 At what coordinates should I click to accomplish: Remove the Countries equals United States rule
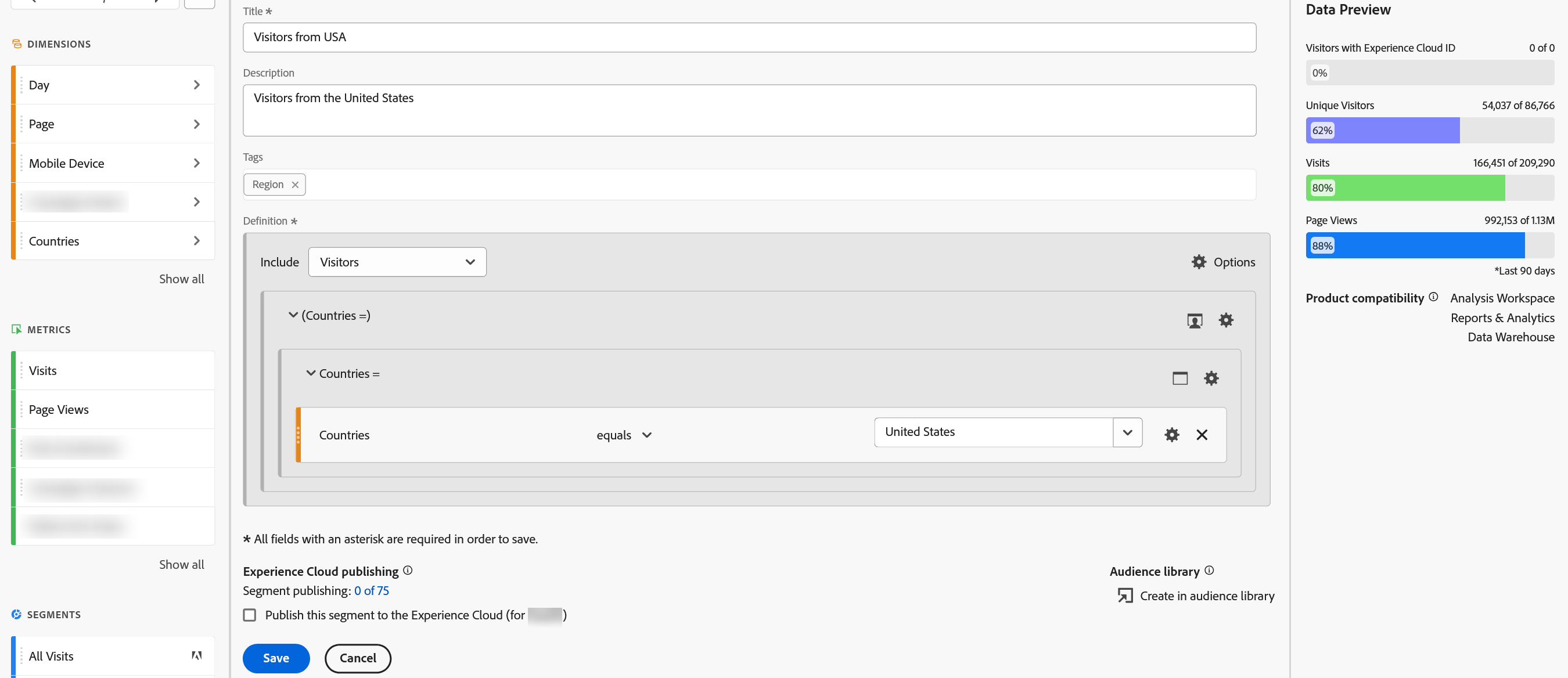(1202, 435)
